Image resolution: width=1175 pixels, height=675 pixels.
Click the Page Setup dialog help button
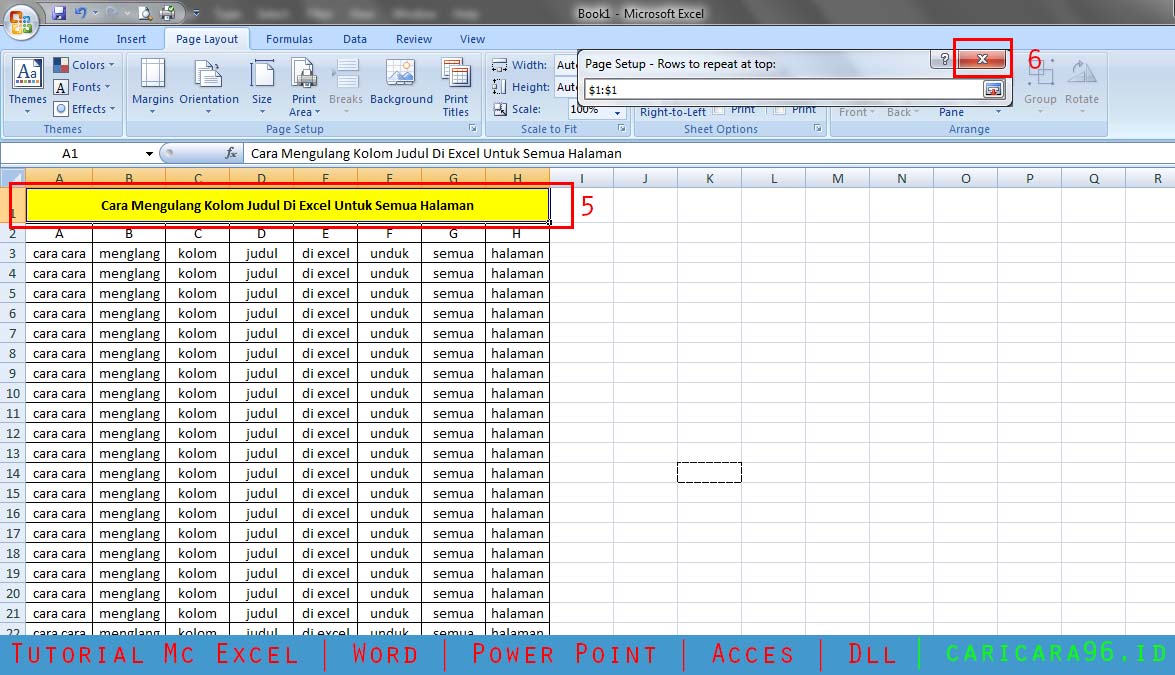pyautogui.click(x=944, y=58)
